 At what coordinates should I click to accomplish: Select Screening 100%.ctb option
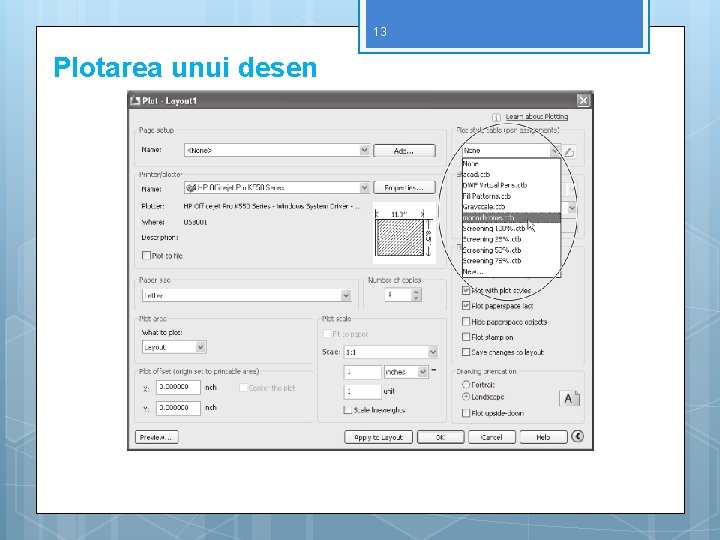point(511,228)
